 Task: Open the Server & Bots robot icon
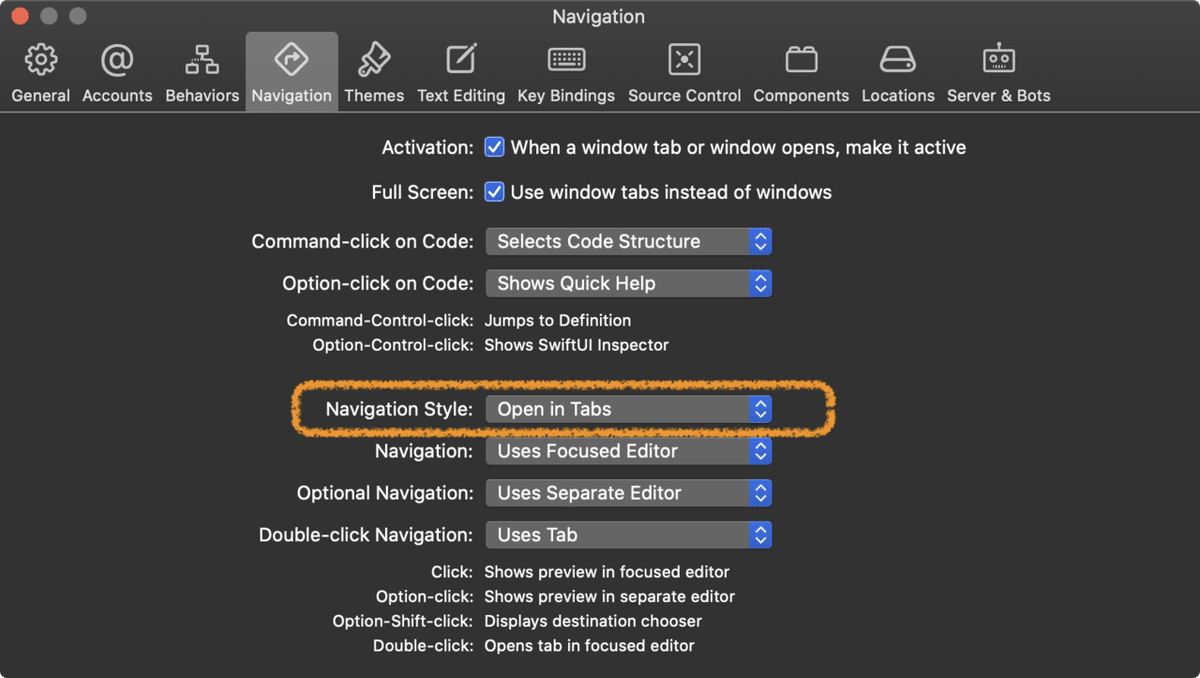998,61
